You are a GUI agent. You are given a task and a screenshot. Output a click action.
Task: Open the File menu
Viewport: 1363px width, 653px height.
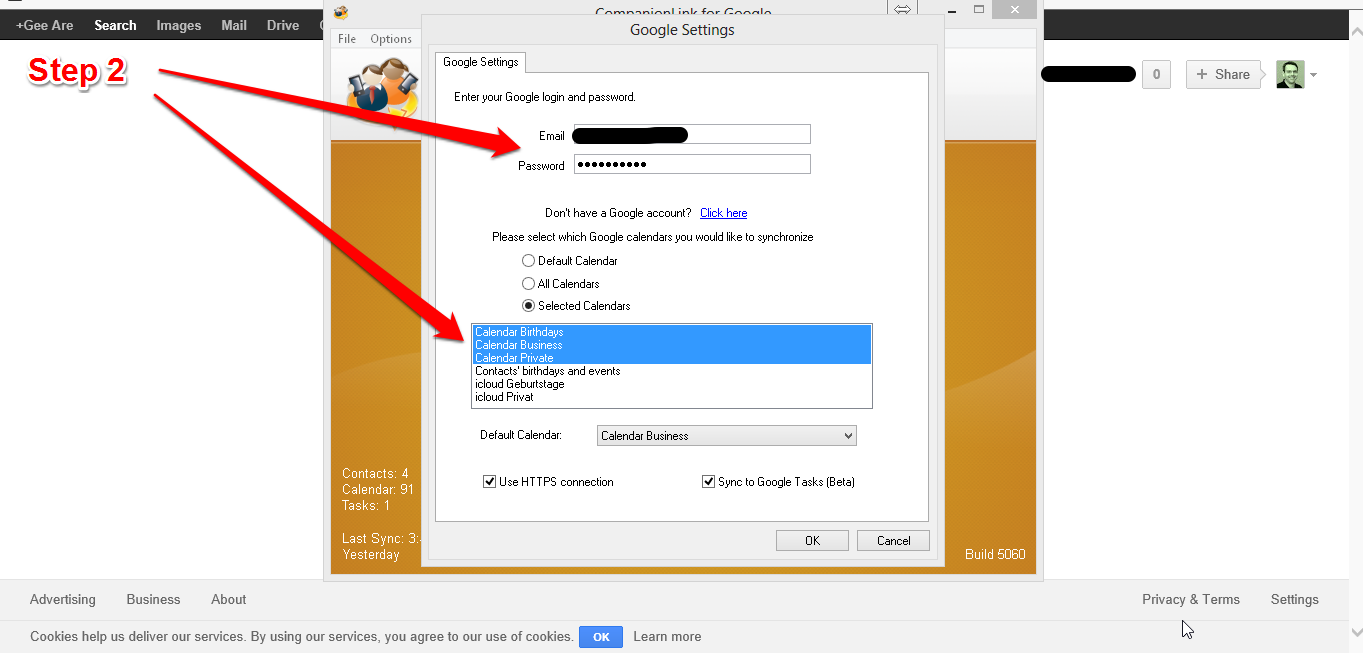point(347,39)
